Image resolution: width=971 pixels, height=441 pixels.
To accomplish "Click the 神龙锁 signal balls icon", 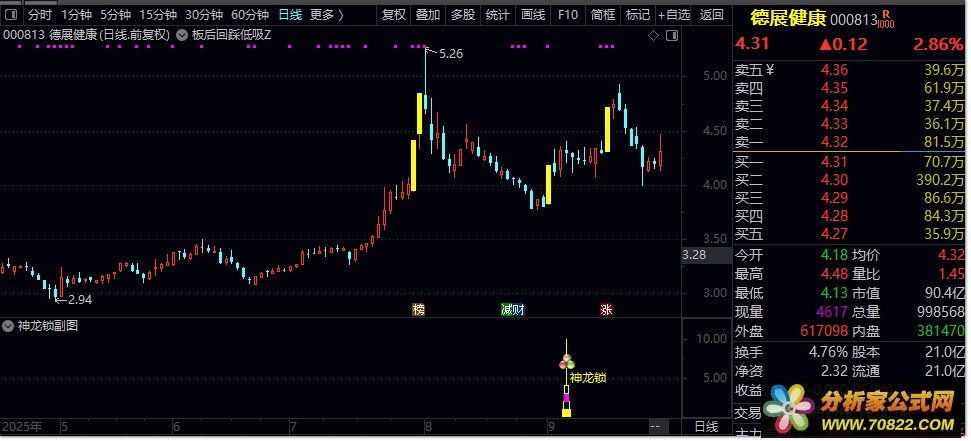I will [x=567, y=362].
